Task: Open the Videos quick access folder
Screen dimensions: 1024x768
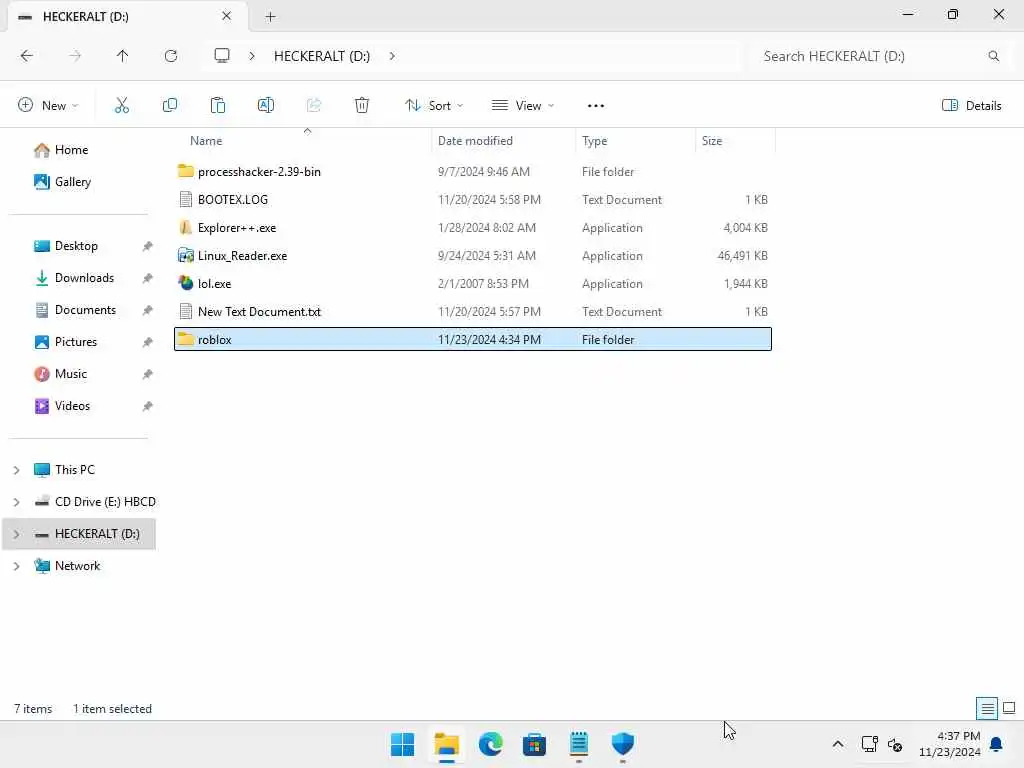Action: (72, 406)
